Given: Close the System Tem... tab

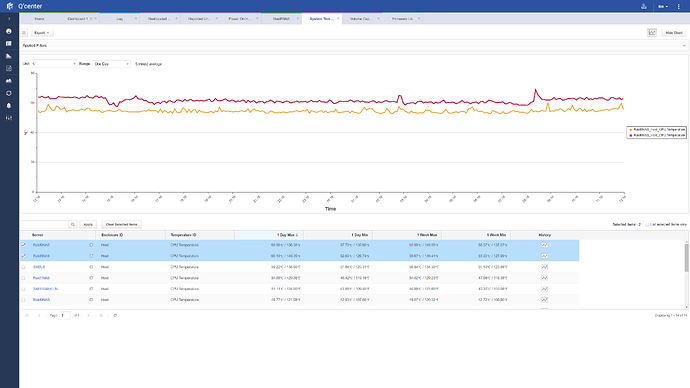Looking at the screenshot, I should pyautogui.click(x=338, y=19).
